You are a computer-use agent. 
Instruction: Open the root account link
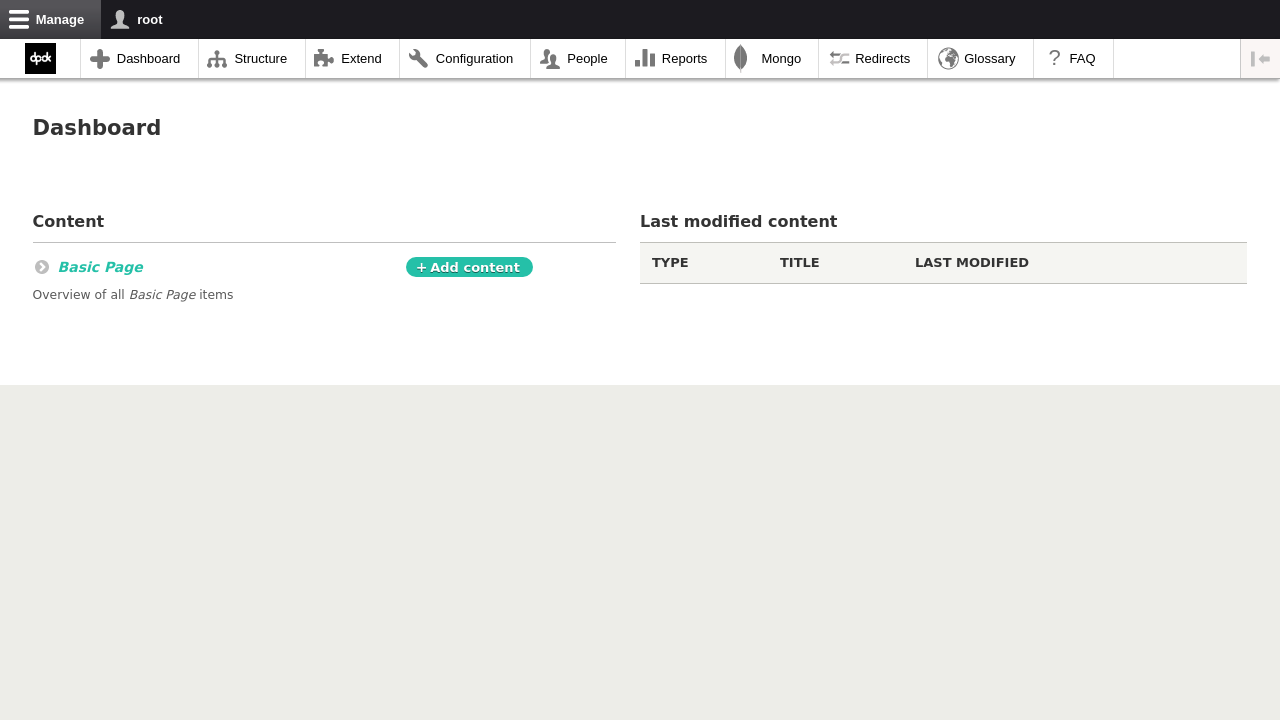click(150, 19)
